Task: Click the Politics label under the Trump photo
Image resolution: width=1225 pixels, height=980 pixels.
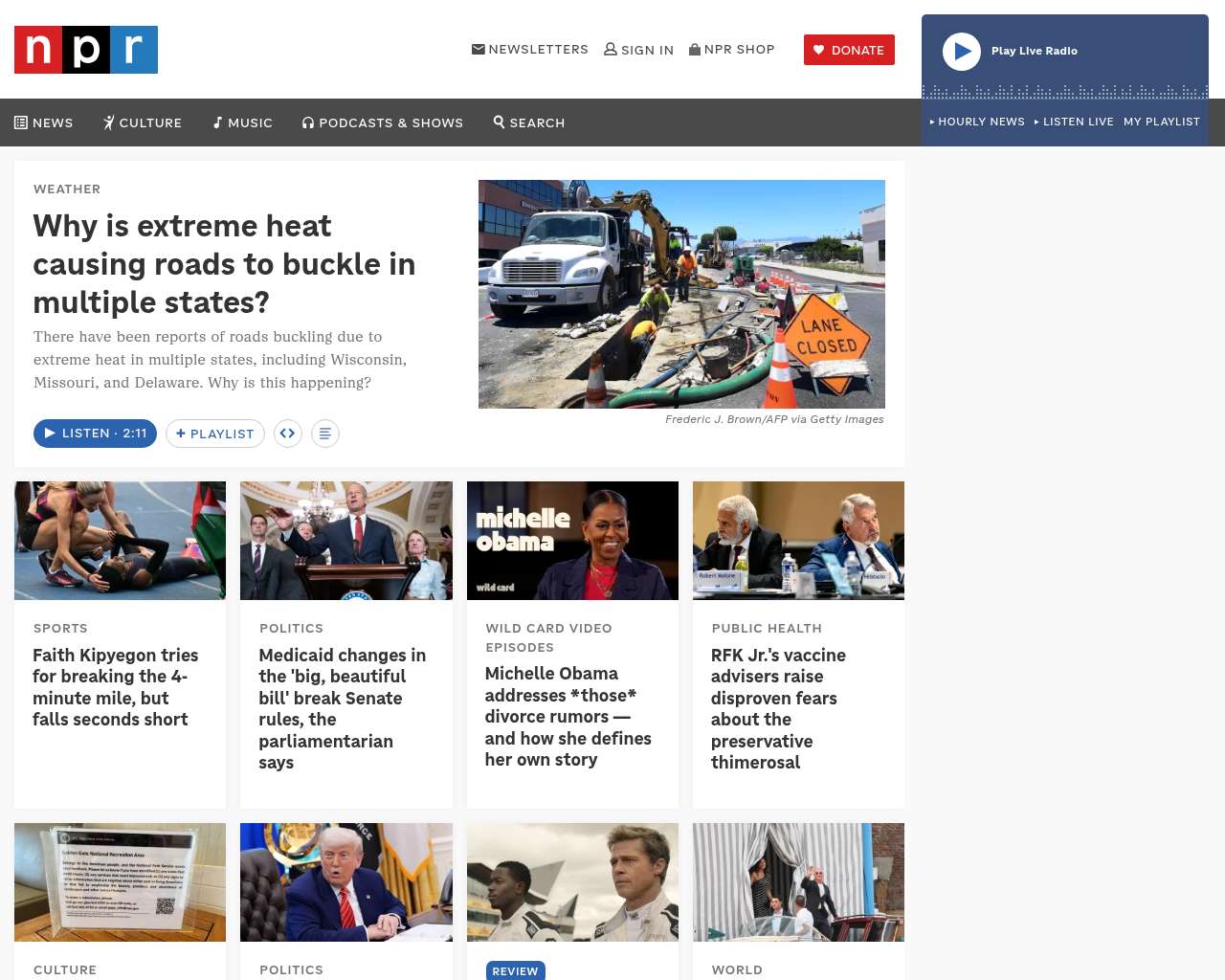Action: [291, 970]
